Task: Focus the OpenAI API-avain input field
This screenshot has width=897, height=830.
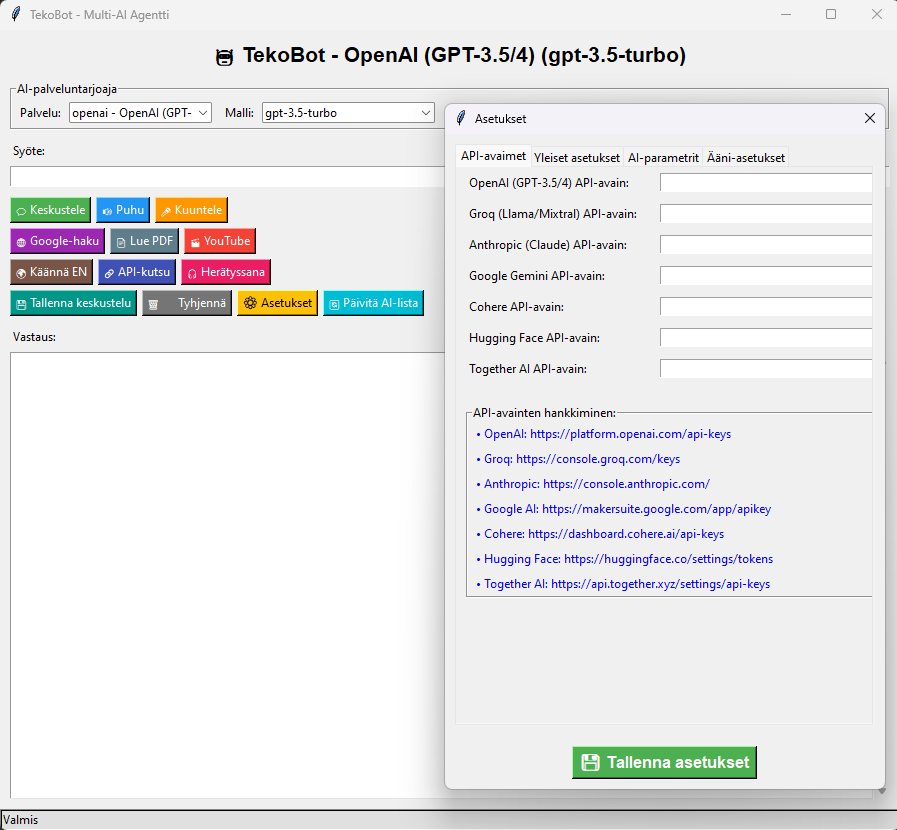Action: point(765,182)
